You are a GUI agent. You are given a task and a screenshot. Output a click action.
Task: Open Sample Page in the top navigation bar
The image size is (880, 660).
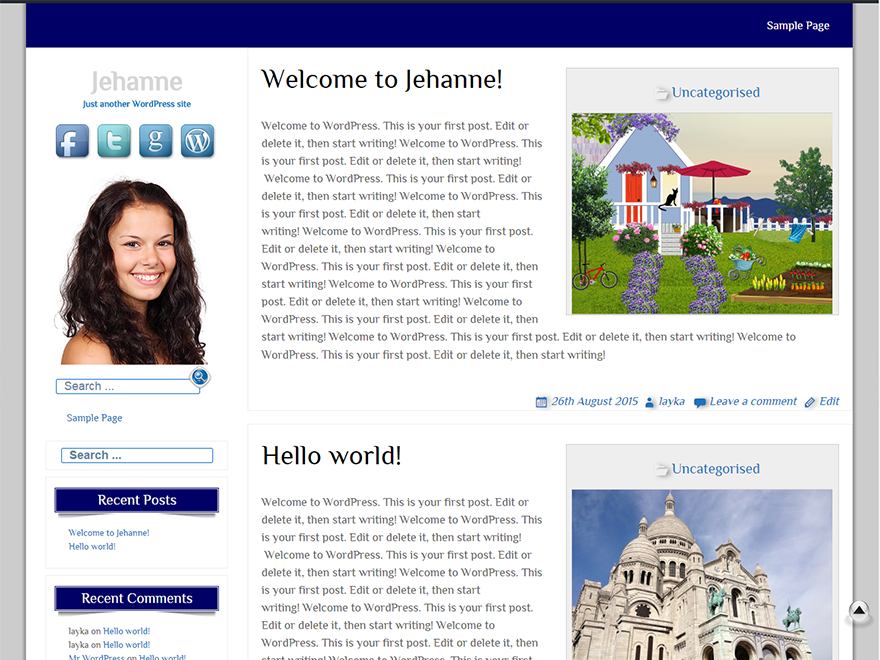coord(798,25)
